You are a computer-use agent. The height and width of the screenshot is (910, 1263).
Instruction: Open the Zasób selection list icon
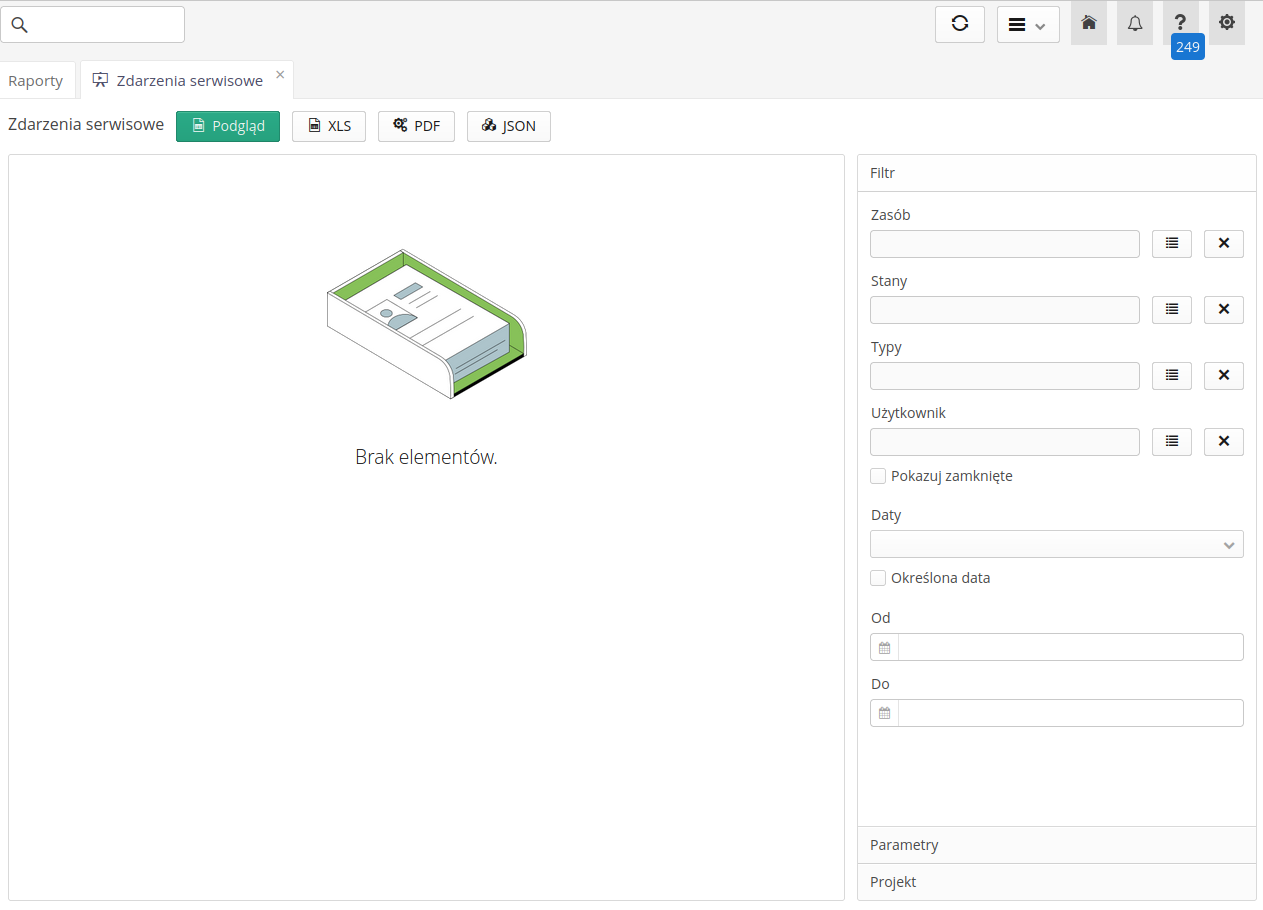[x=1172, y=244]
